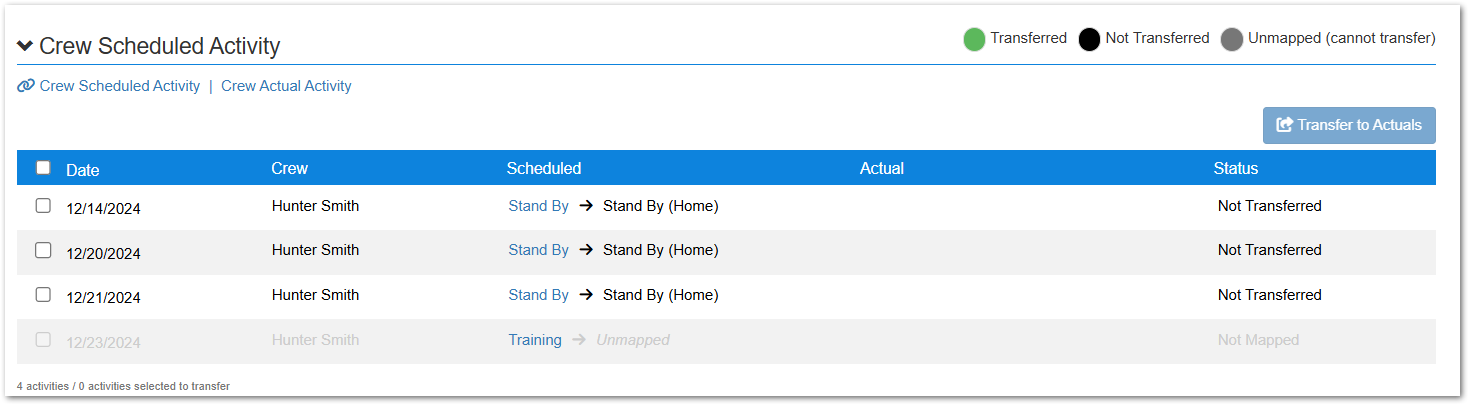This screenshot has height=405, width=1469.
Task: Click the chain link icon beside Crew Scheduled Activity
Action: 26,86
